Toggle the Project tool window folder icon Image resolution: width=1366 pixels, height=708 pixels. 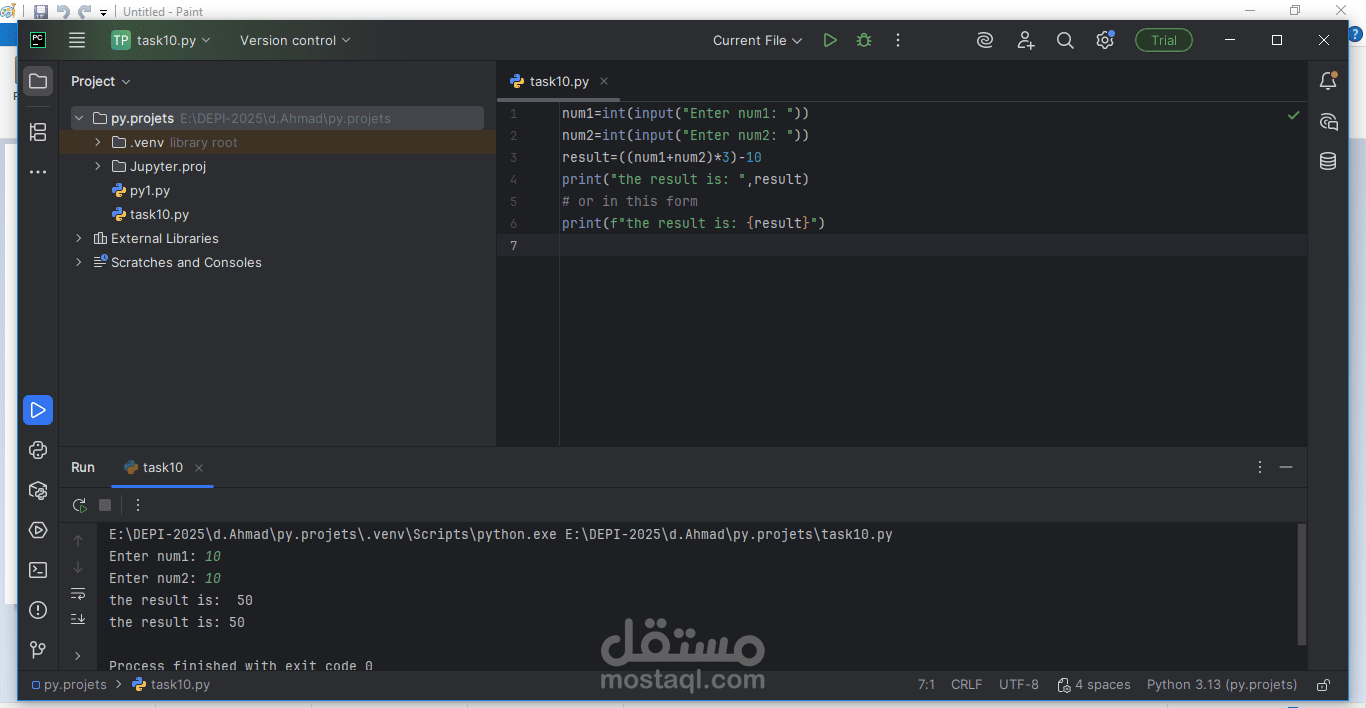(38, 81)
